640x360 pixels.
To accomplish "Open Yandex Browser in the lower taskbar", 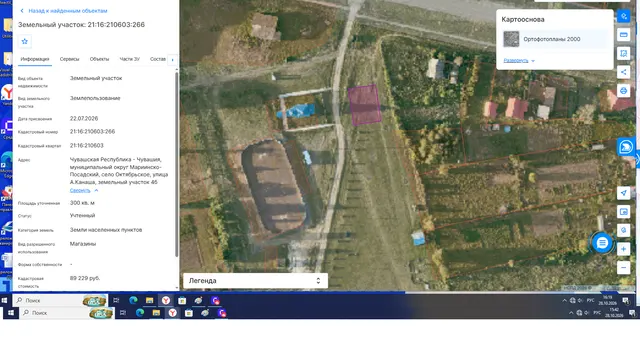I will pyautogui.click(x=173, y=313).
